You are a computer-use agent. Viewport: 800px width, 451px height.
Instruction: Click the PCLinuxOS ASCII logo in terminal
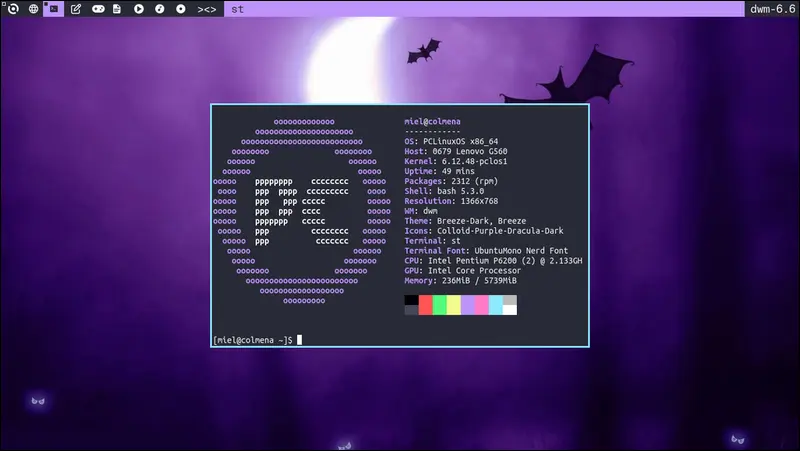click(302, 211)
